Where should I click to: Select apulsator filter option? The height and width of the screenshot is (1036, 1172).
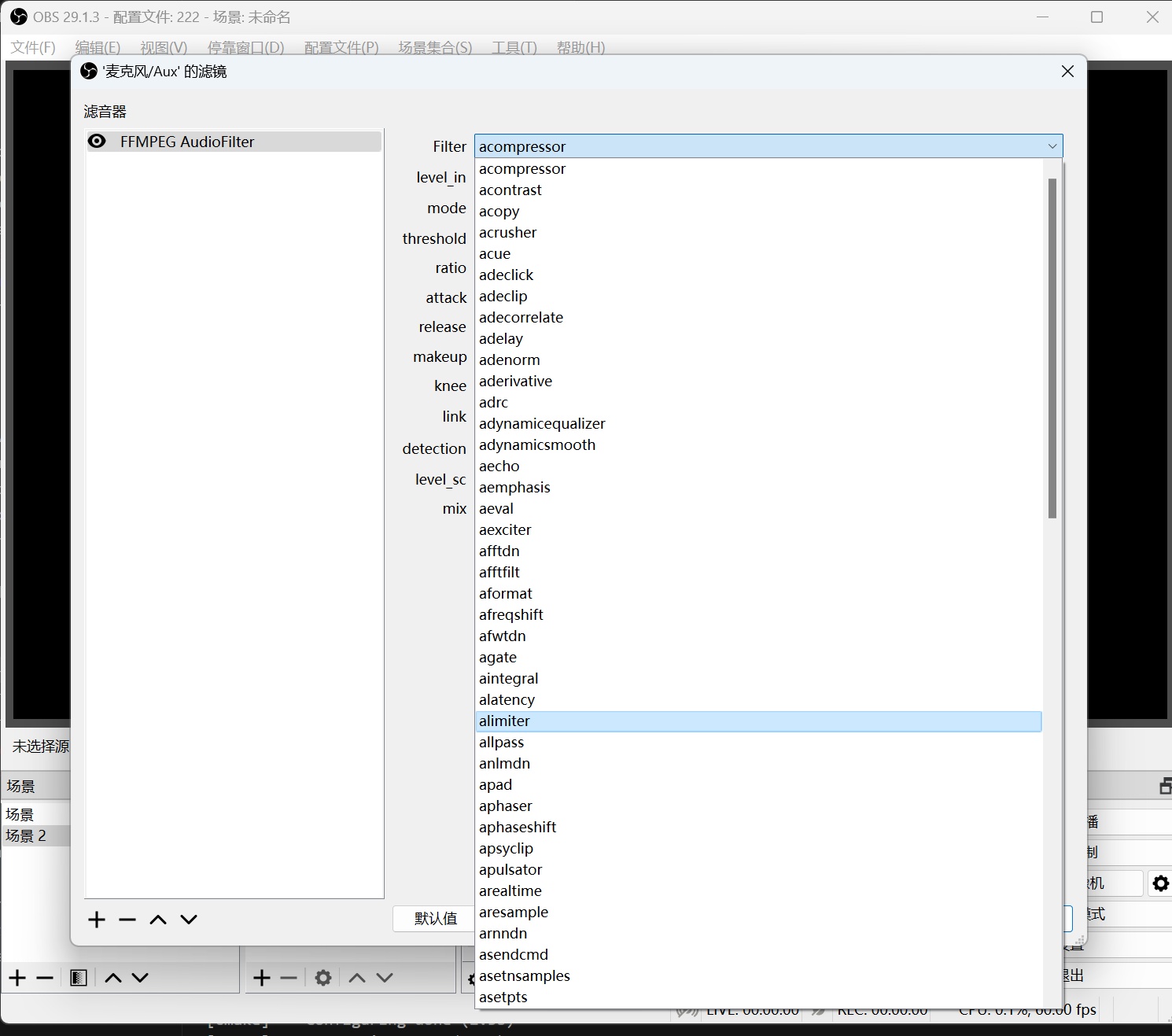tap(758, 870)
